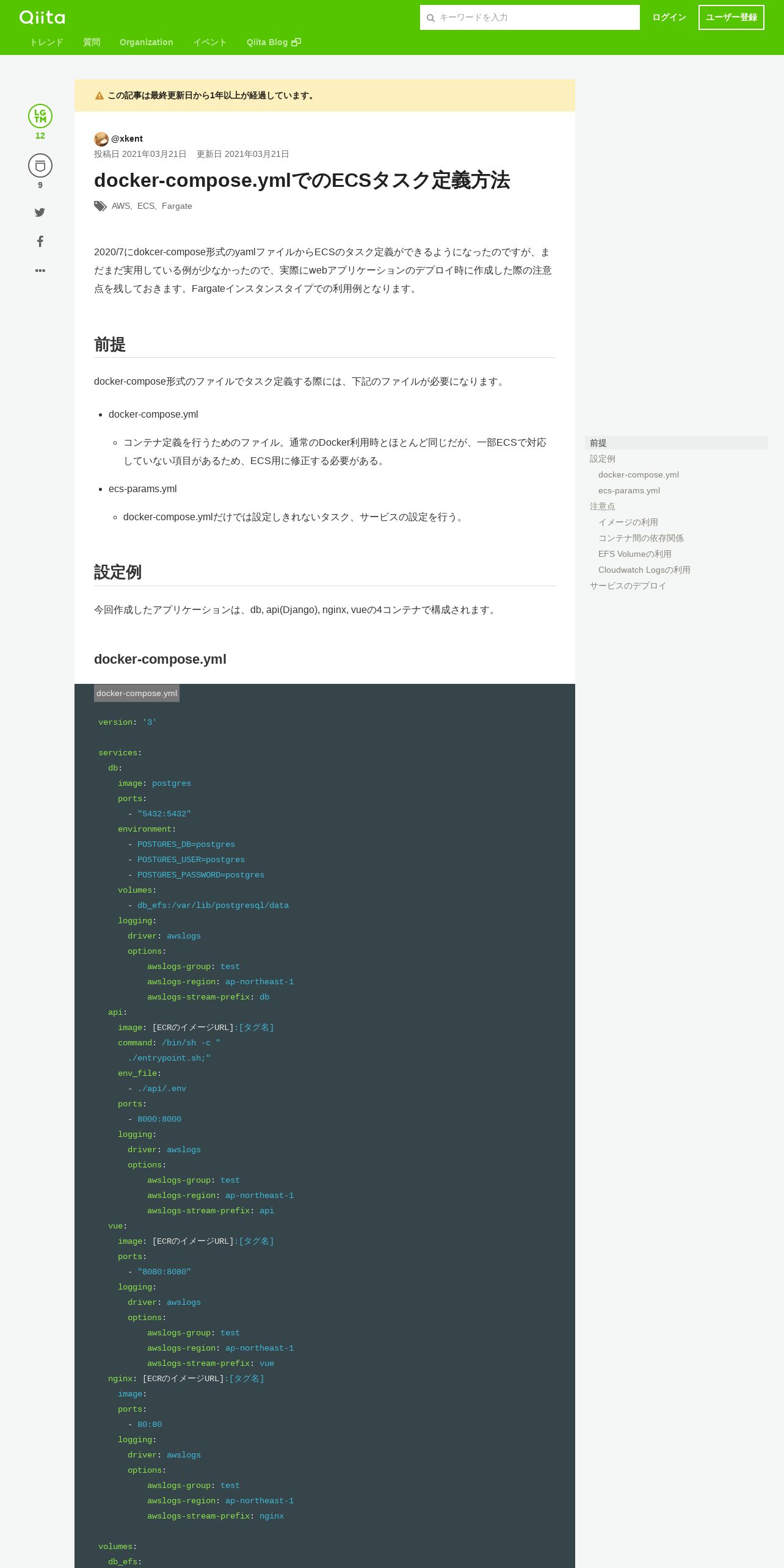Open the イベント tab
This screenshot has width=784, height=1568.
(x=210, y=42)
